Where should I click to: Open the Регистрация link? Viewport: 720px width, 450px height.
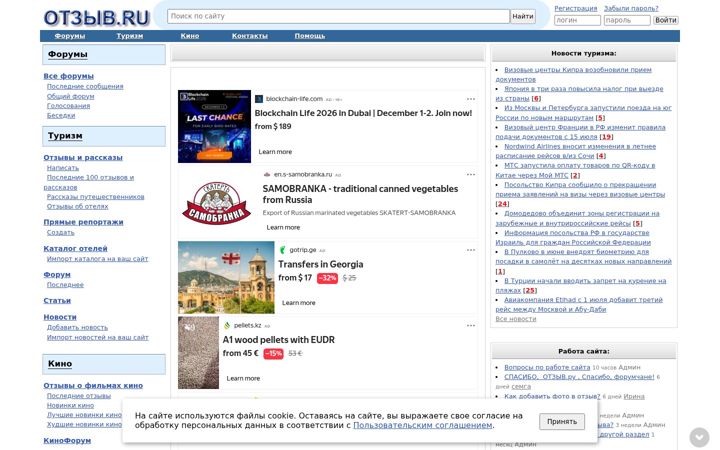click(x=575, y=8)
